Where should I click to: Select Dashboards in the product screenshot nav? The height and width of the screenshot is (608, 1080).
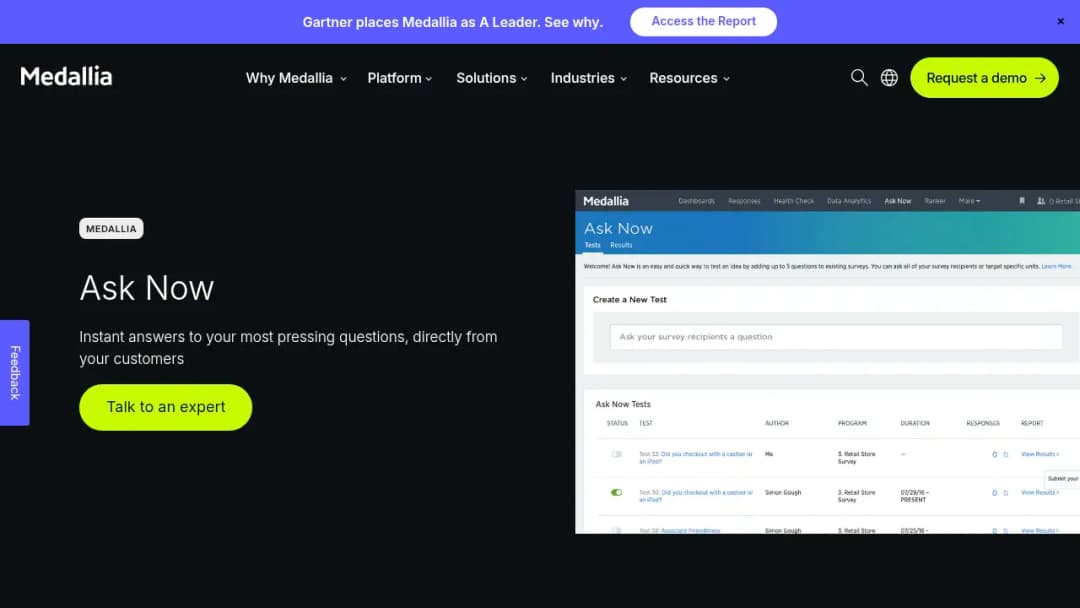[696, 201]
